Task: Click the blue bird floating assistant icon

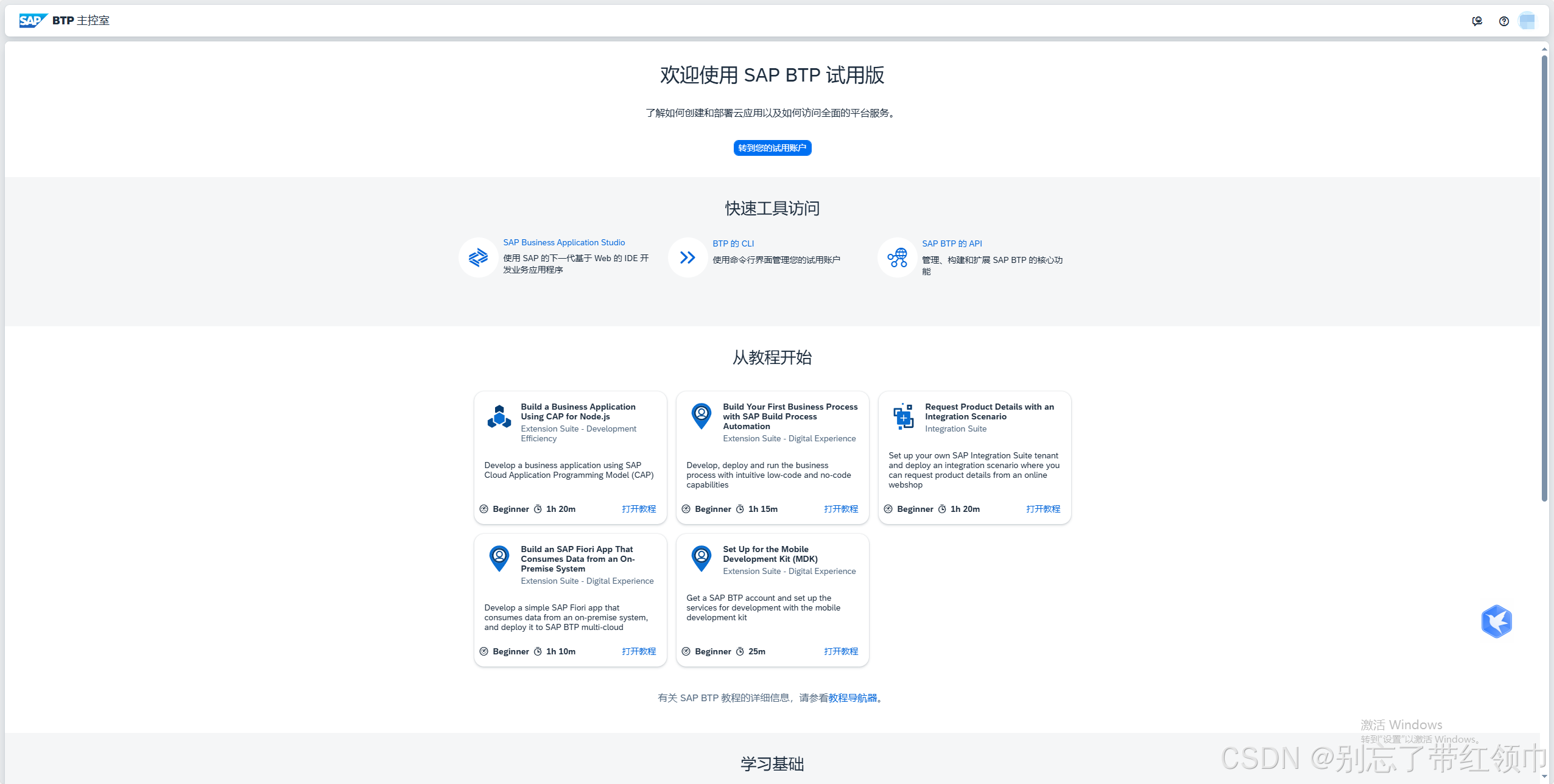Action: pos(1496,621)
